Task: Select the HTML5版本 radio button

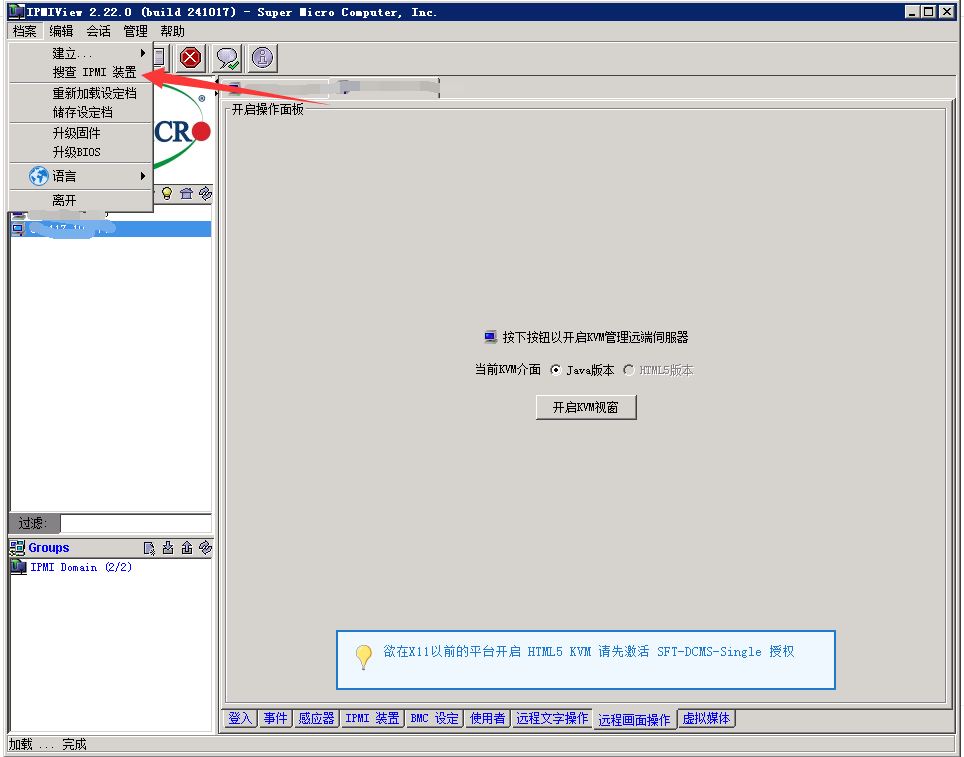Action: [628, 370]
